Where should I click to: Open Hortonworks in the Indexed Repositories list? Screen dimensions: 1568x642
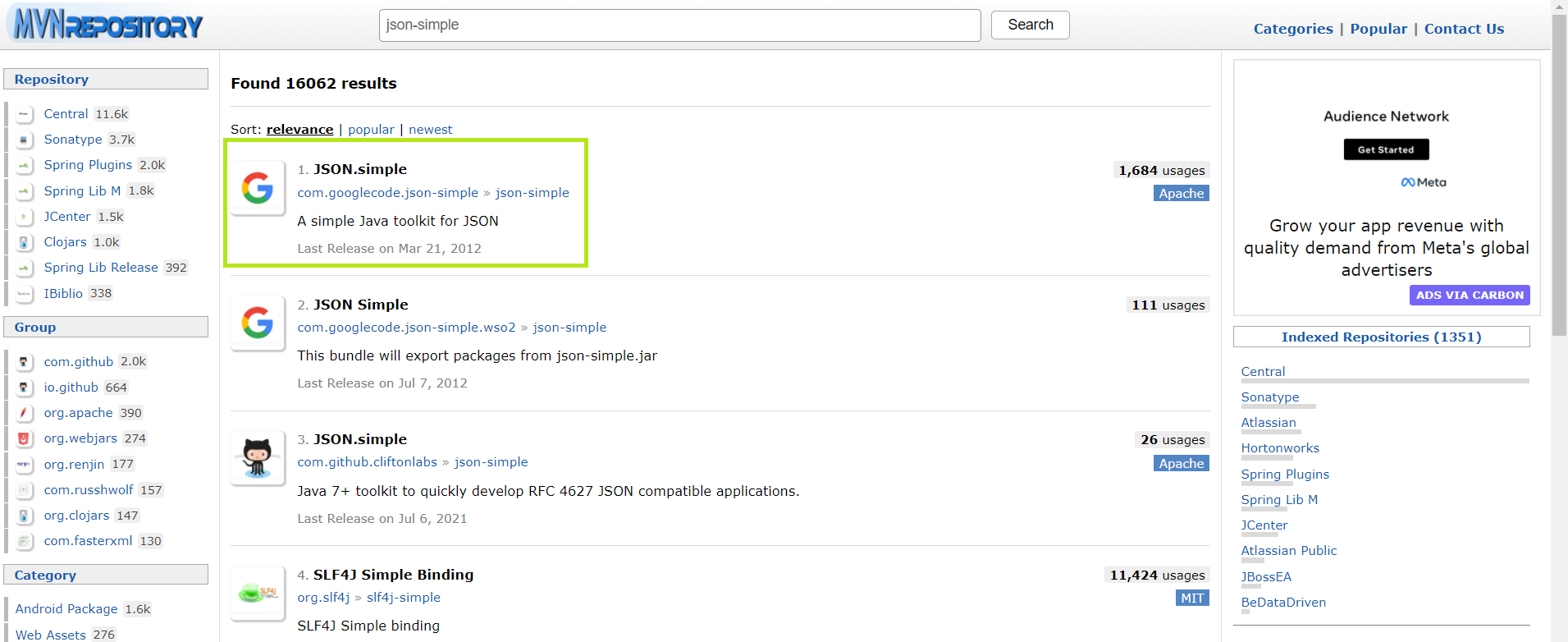[x=1280, y=448]
